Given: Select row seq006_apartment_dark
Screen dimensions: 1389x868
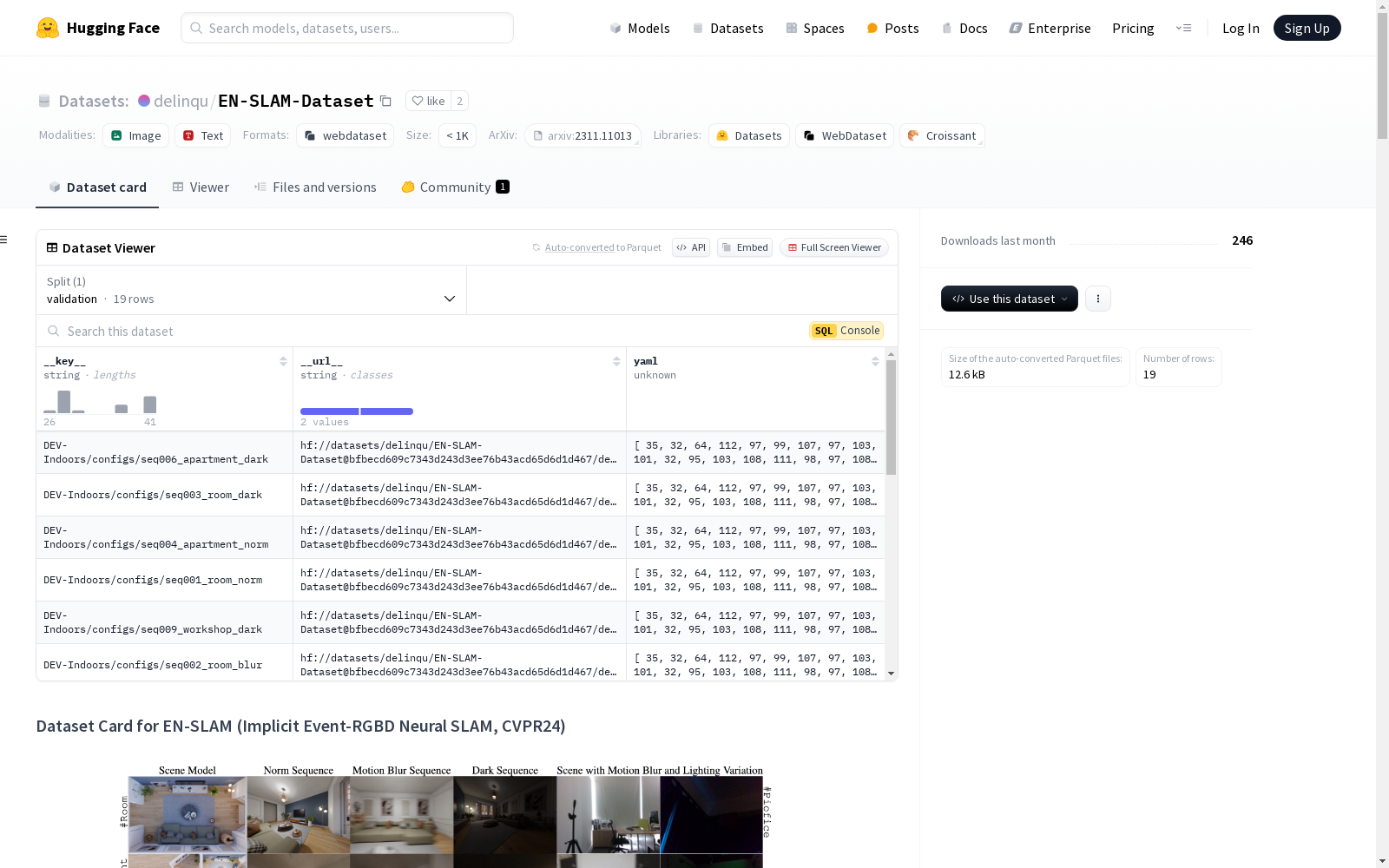Looking at the screenshot, I should click(461, 452).
